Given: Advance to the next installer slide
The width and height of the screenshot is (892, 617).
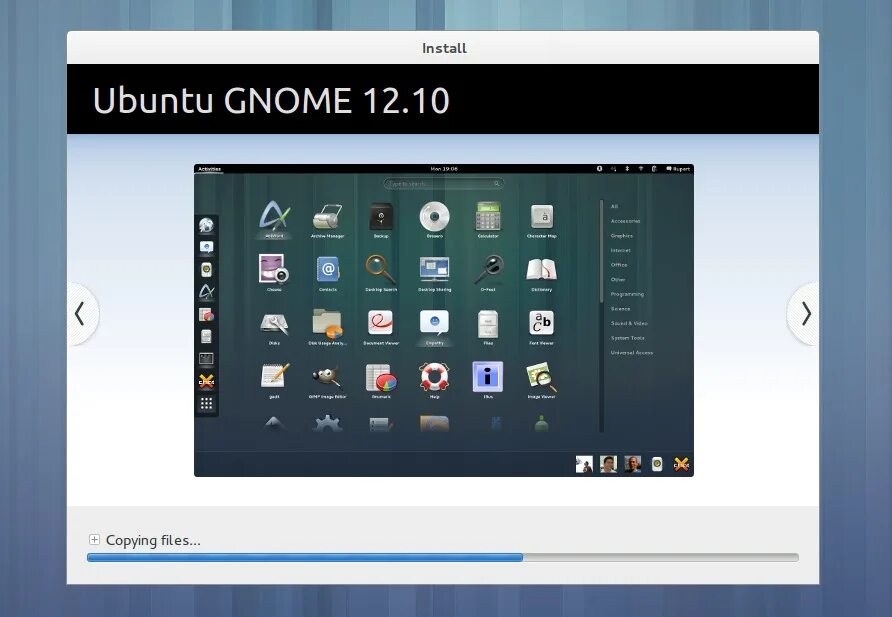Looking at the screenshot, I should coord(803,313).
